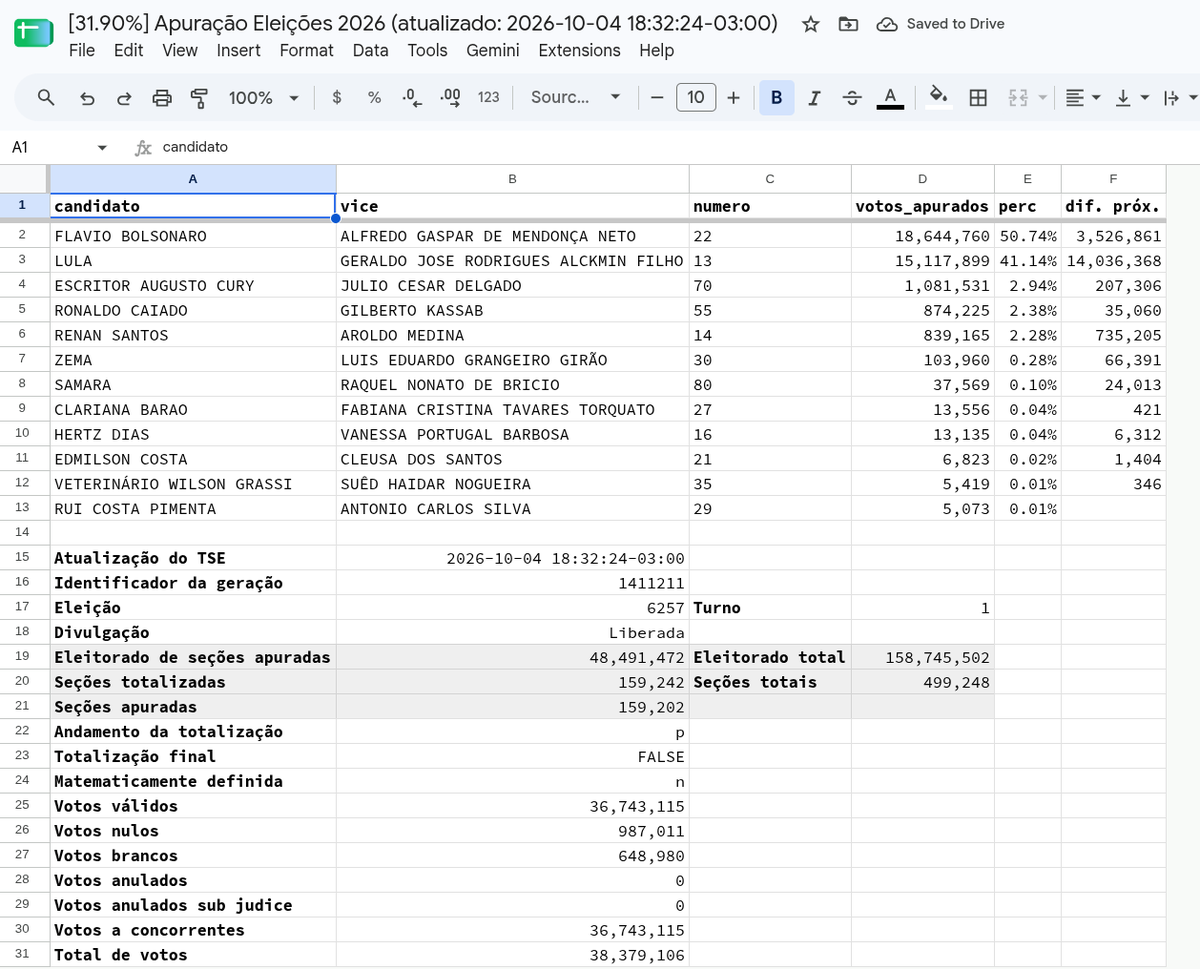
Task: Undo the last action
Action: (x=87, y=97)
